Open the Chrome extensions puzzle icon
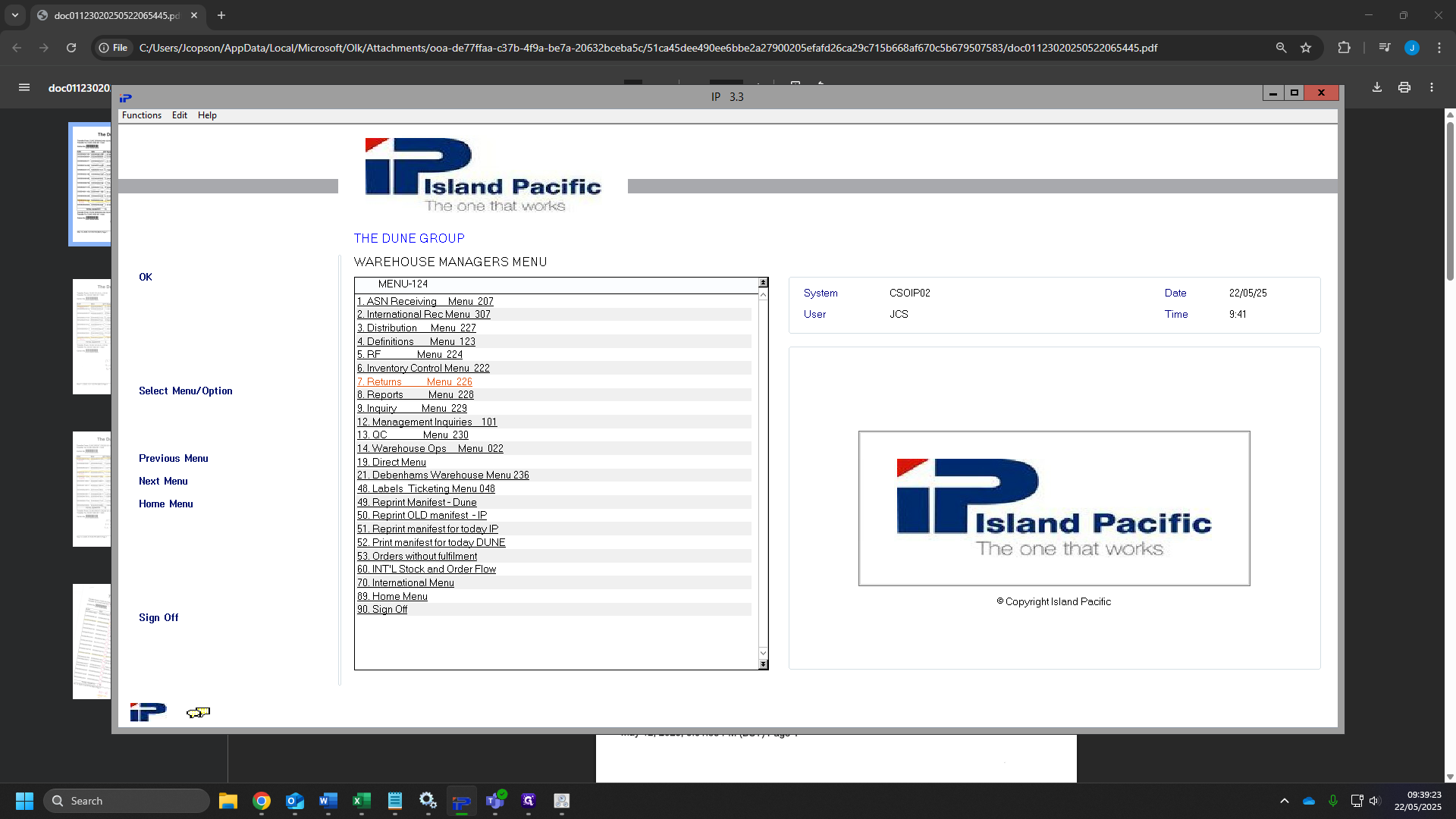The image size is (1456, 819). coord(1345,48)
